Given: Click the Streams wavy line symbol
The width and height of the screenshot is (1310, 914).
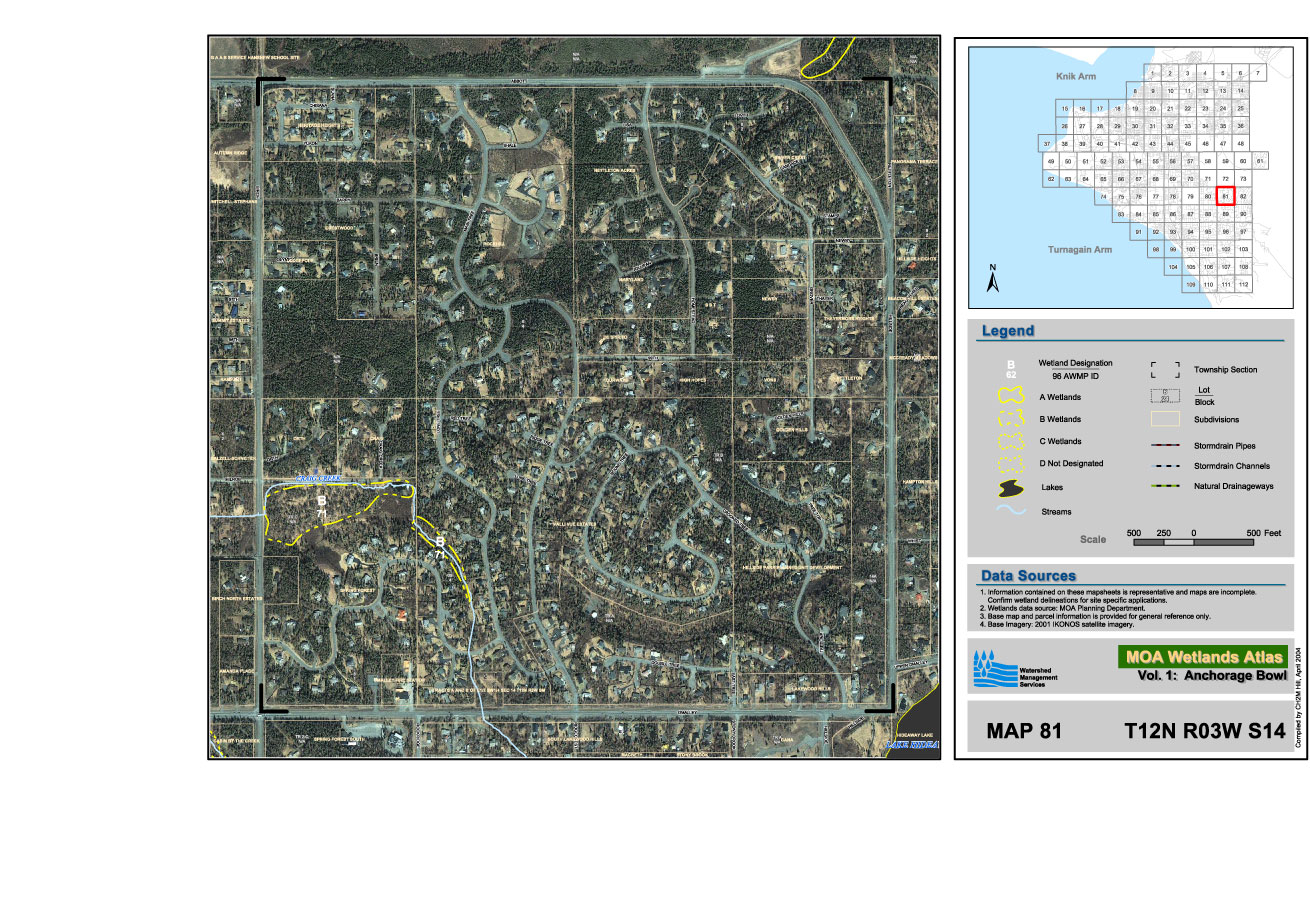Looking at the screenshot, I should pyautogui.click(x=1011, y=511).
